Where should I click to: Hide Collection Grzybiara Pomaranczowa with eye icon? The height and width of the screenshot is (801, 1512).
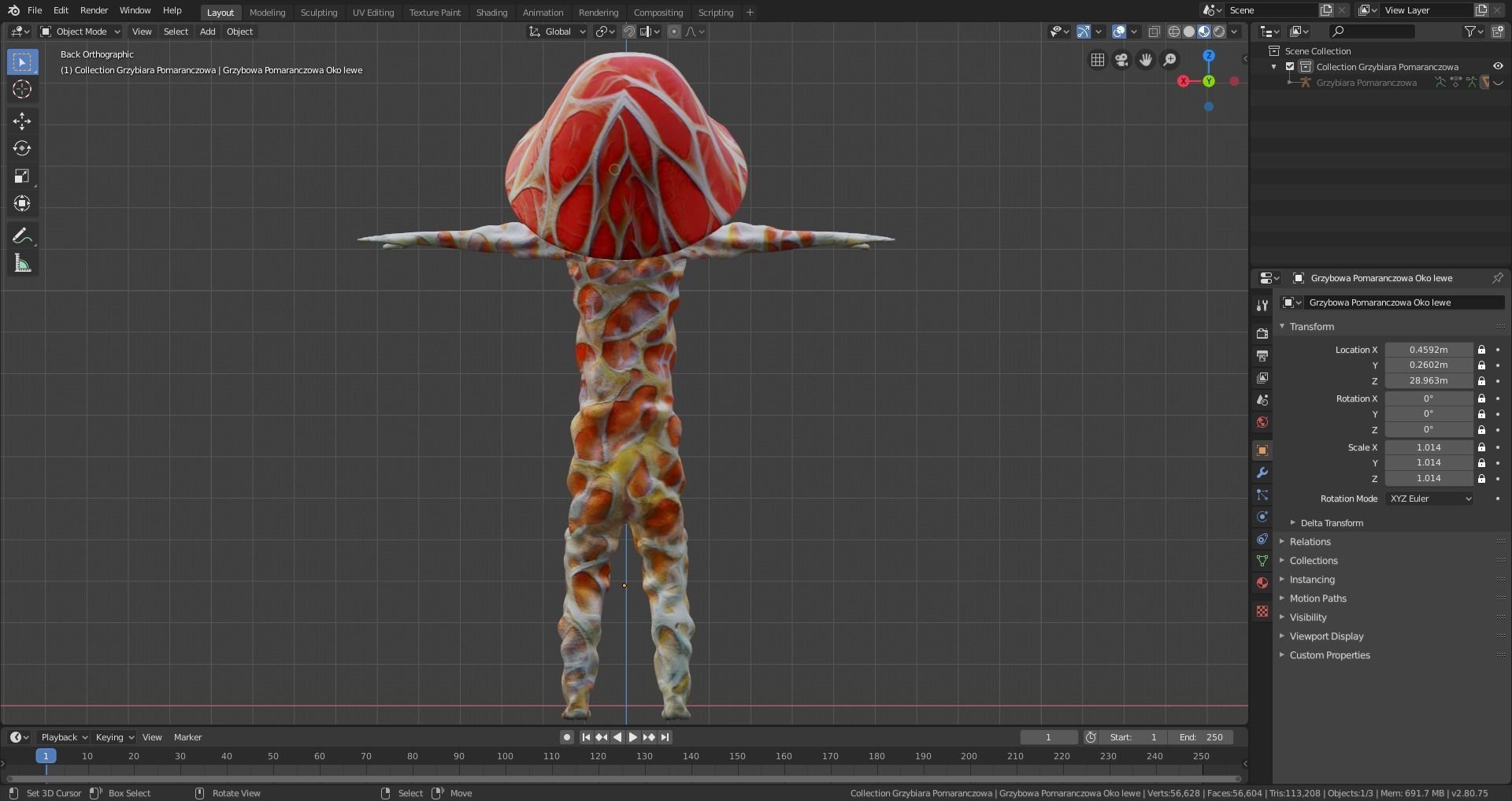coord(1498,67)
